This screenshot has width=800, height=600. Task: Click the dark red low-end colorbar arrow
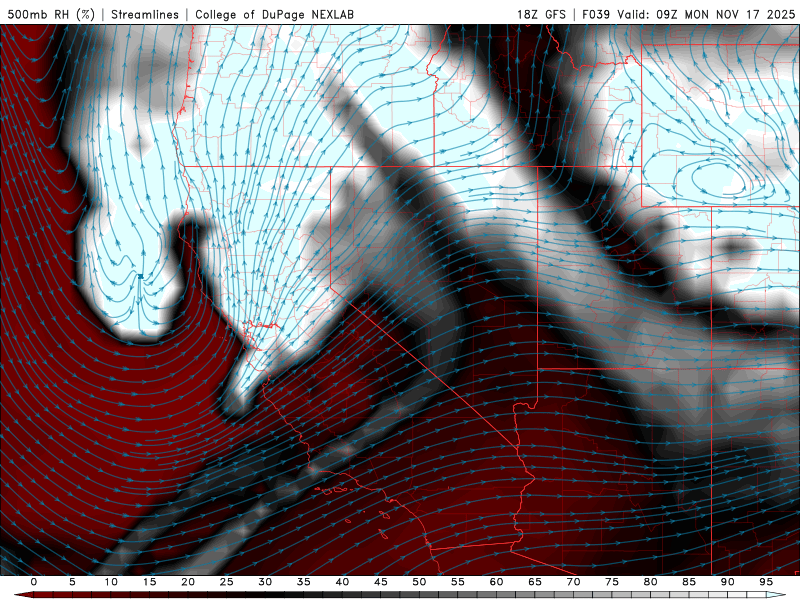(x=23, y=595)
